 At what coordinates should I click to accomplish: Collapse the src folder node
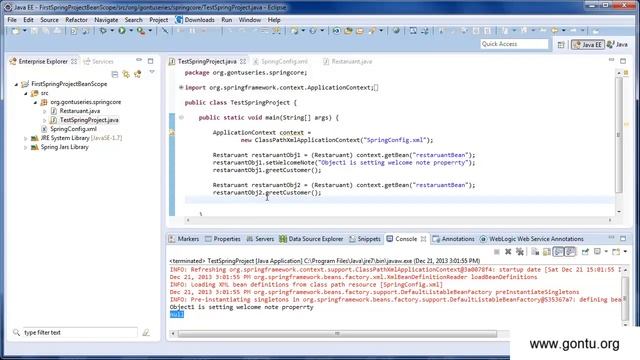click(x=26, y=93)
